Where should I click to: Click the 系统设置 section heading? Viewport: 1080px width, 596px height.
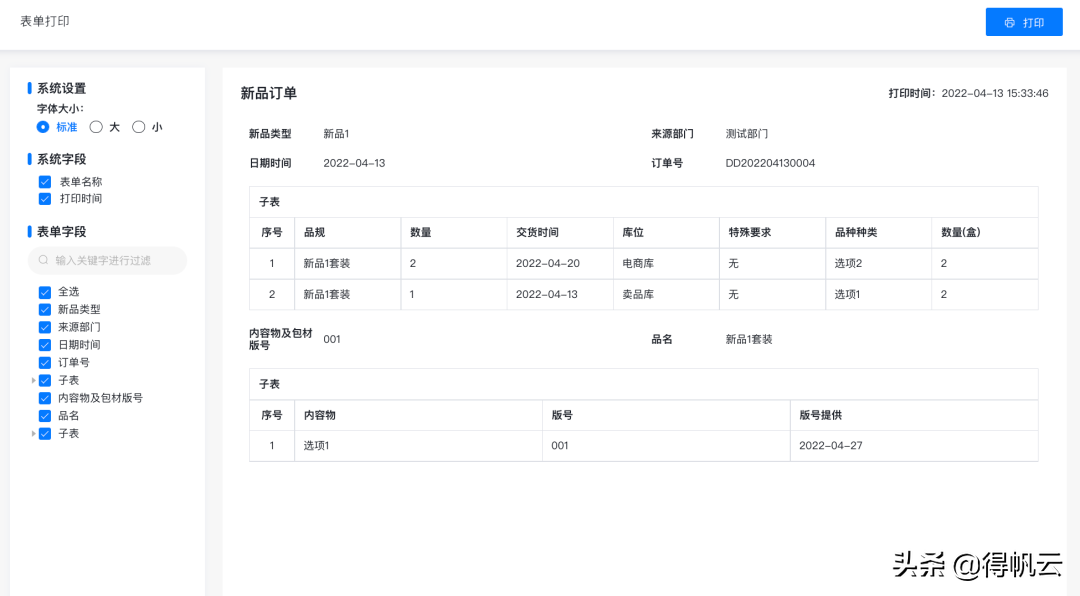pos(61,88)
